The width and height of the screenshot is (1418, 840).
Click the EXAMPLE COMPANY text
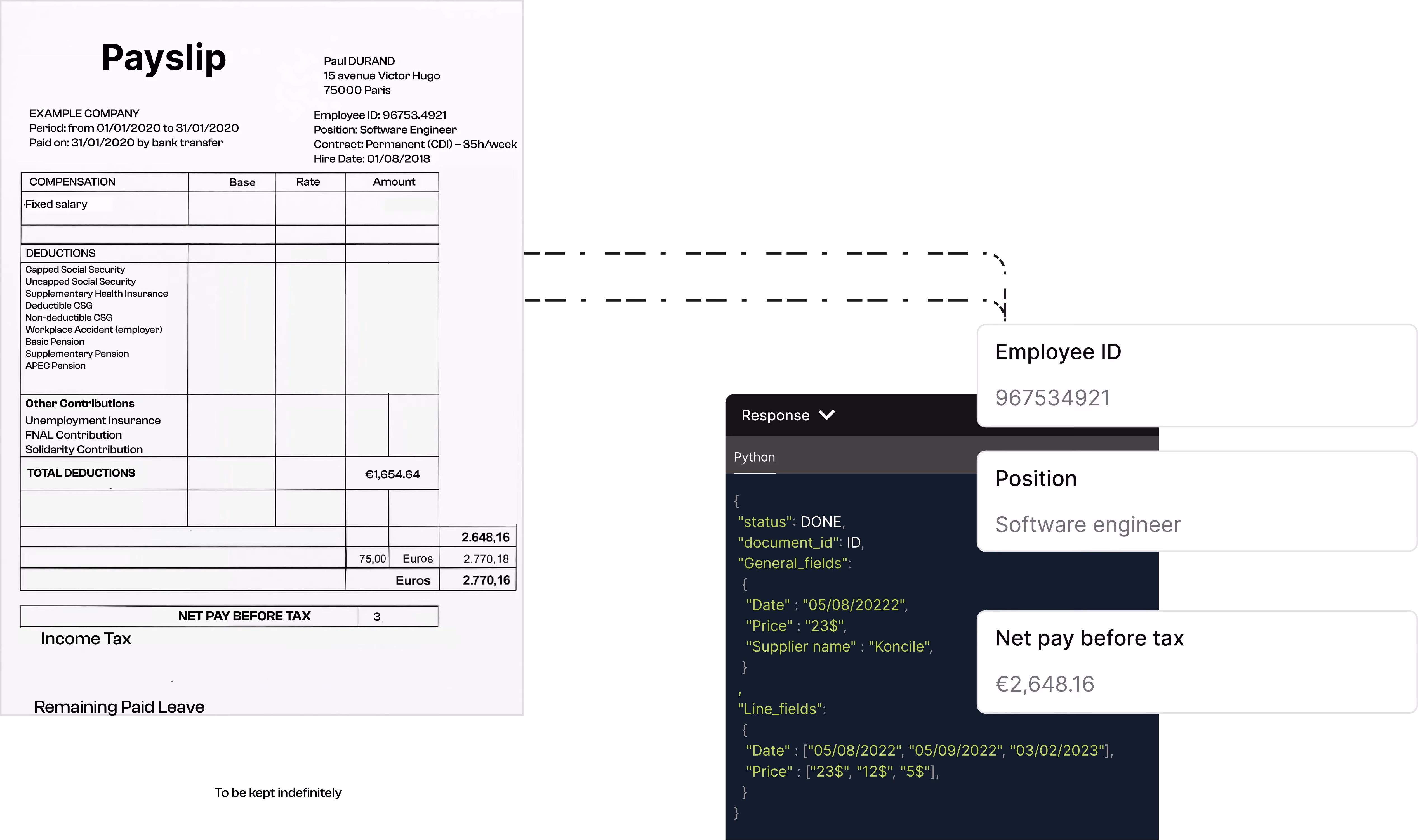(84, 113)
